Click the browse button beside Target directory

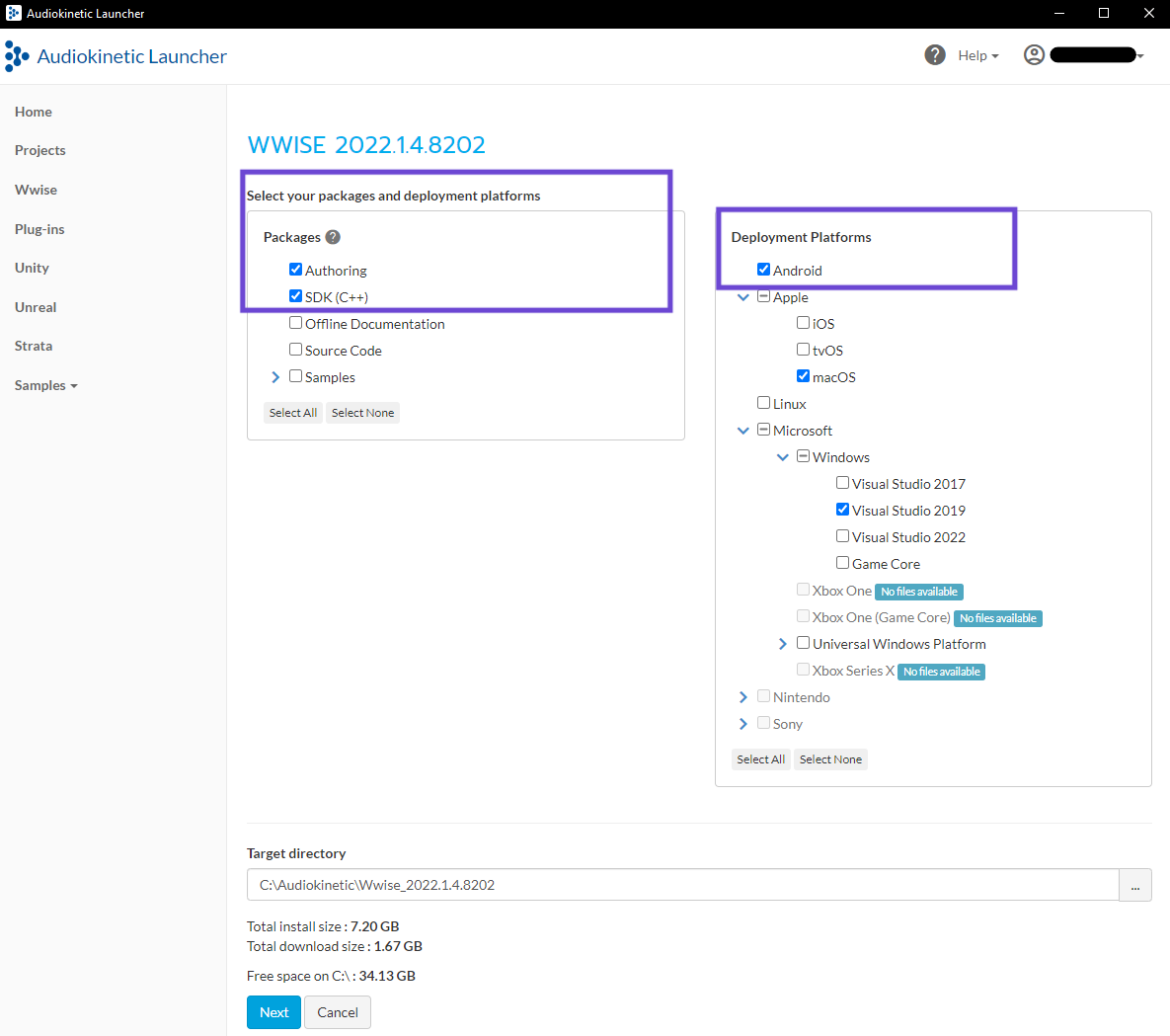[1134, 885]
